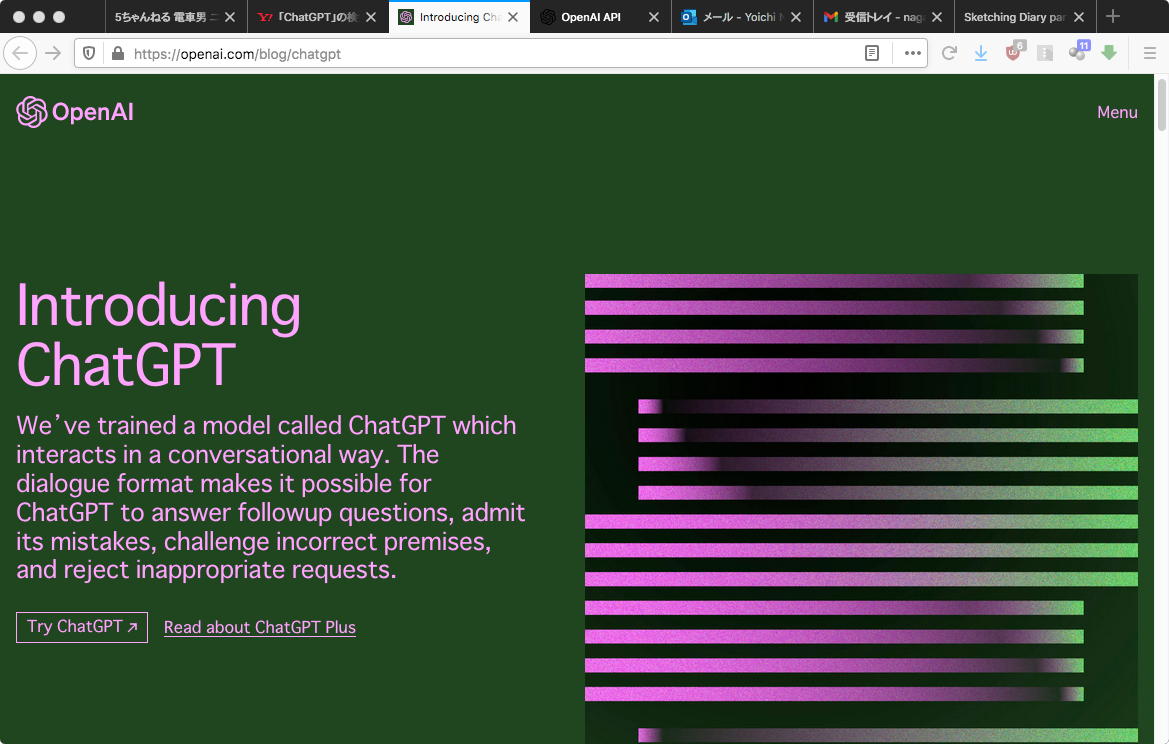Close the Outlook メール tab
The image size is (1169, 744).
click(796, 17)
